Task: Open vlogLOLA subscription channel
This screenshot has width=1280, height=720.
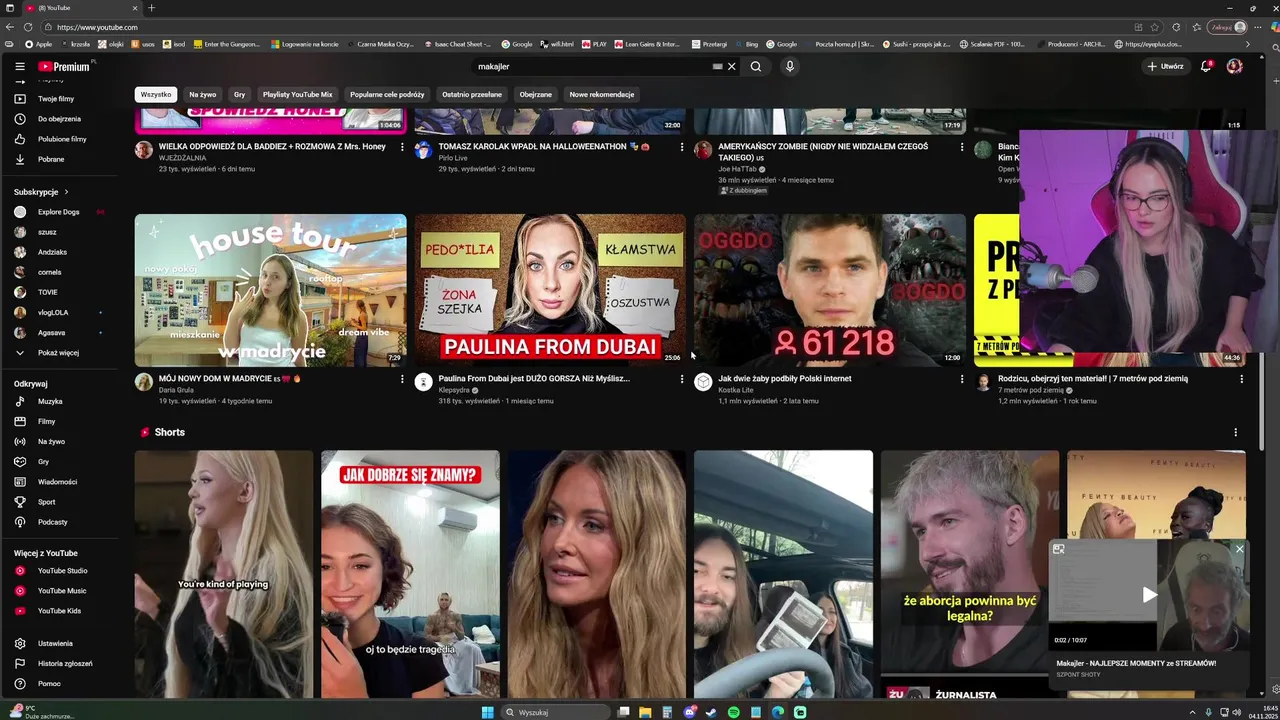Action: [53, 312]
